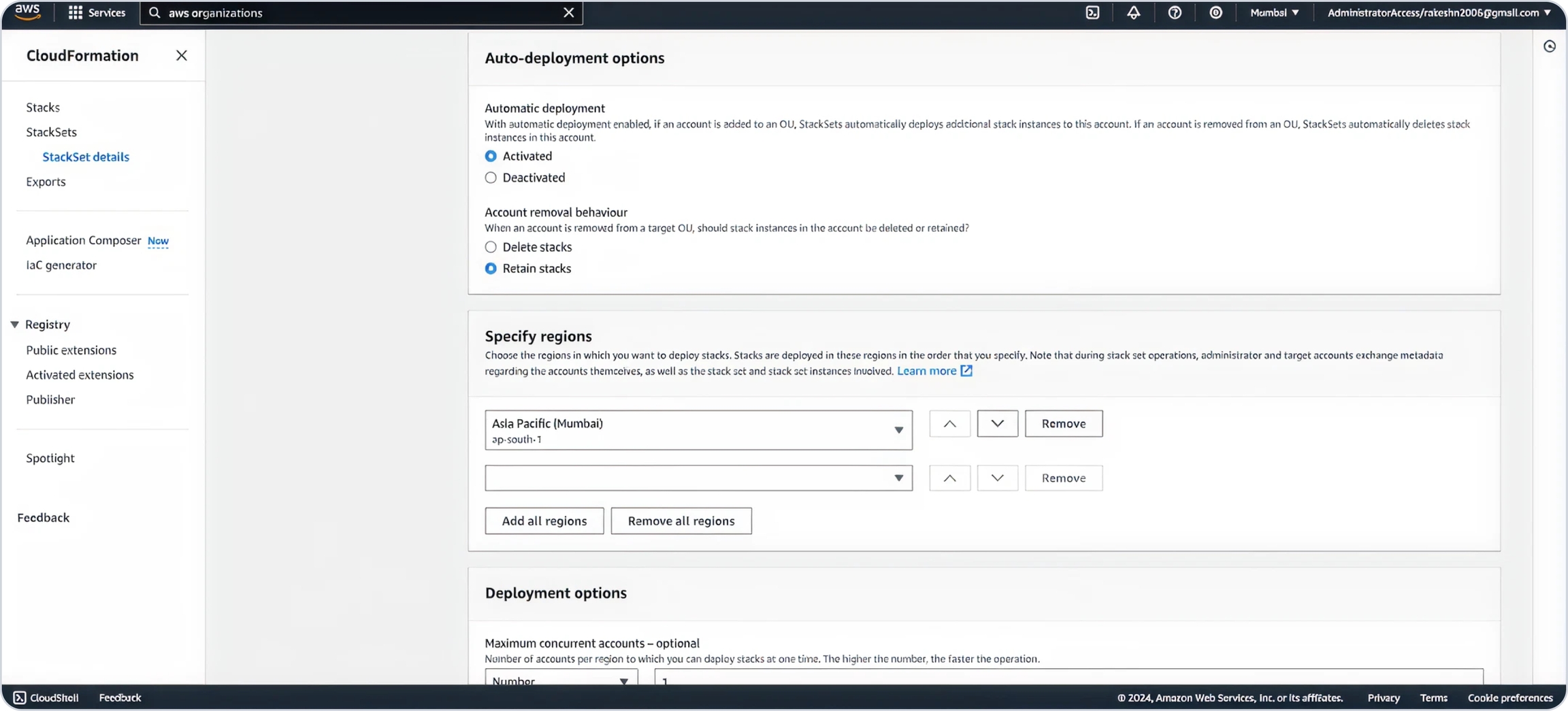Image resolution: width=1568 pixels, height=711 pixels.
Task: Open CloudShell icon in top bar
Action: [1092, 13]
